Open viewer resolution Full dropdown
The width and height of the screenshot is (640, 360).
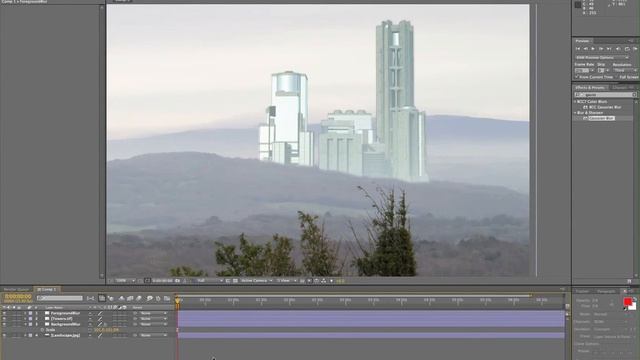click(x=210, y=281)
